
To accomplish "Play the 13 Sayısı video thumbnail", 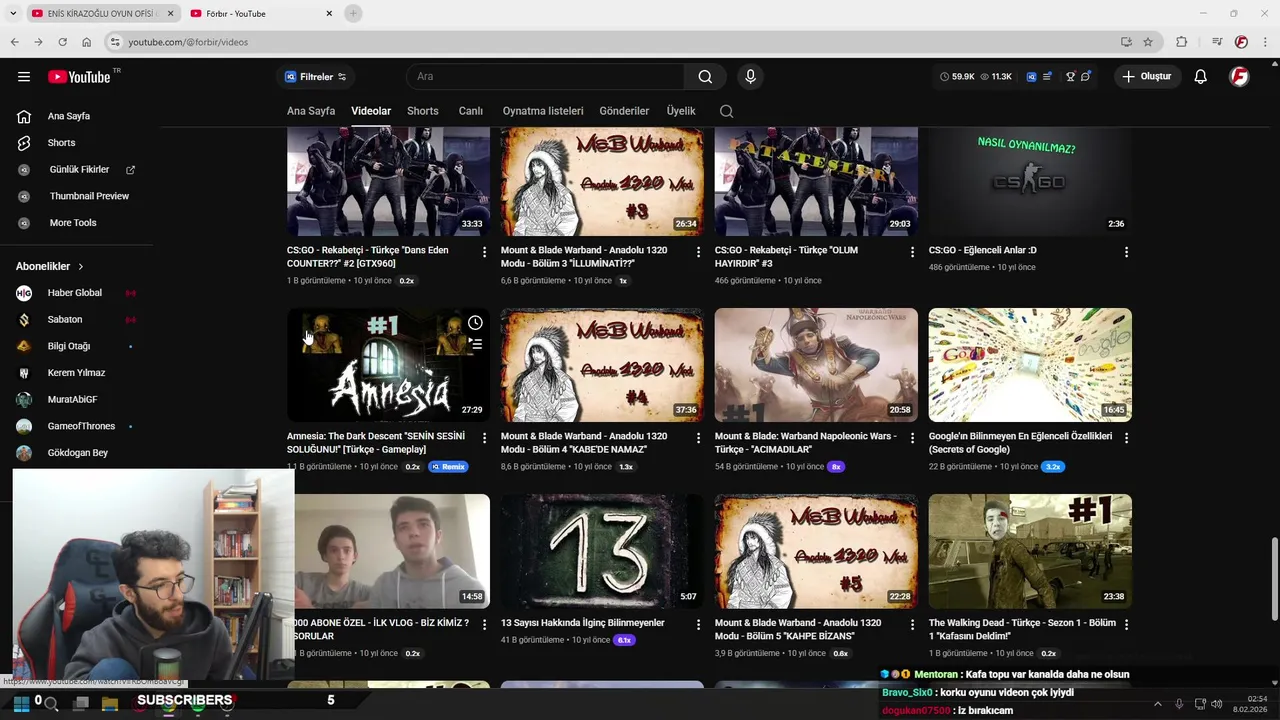I will (x=602, y=551).
